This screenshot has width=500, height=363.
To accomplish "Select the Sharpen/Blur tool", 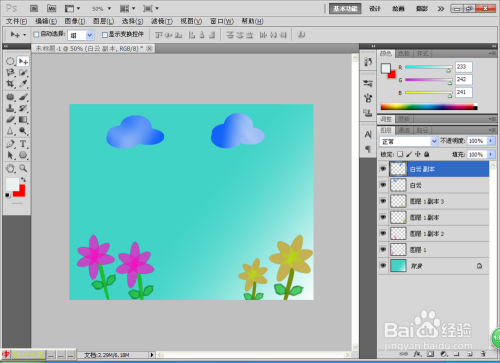I will coord(10,131).
